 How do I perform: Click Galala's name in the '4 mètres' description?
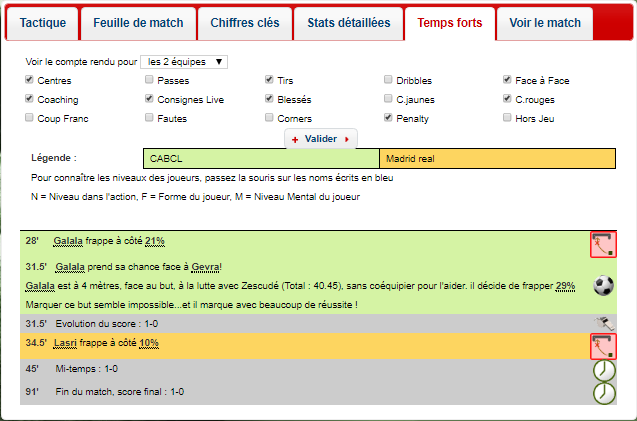[x=40, y=286]
